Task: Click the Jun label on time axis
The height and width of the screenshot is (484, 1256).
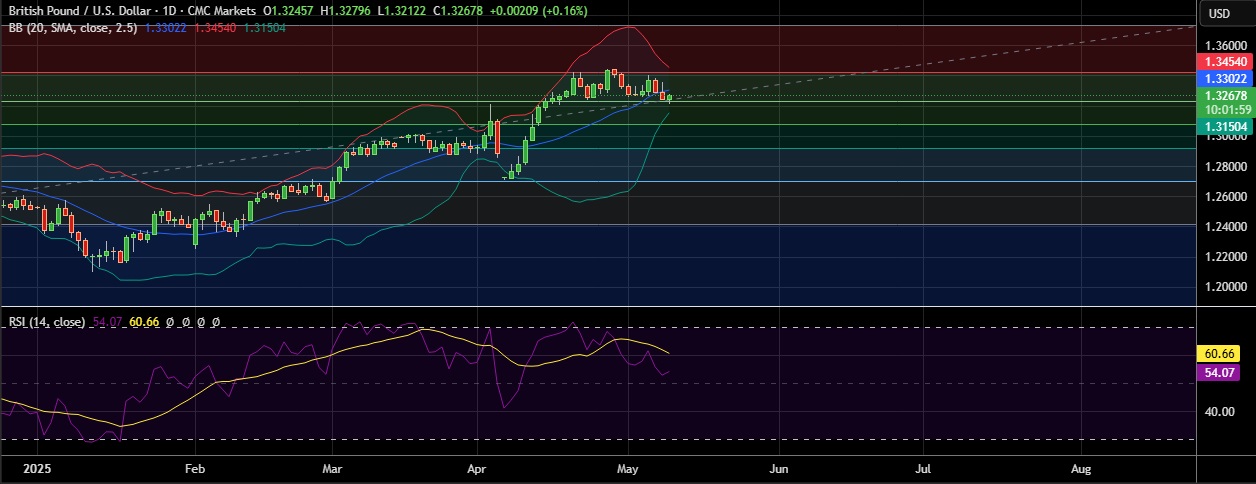Action: (778, 467)
